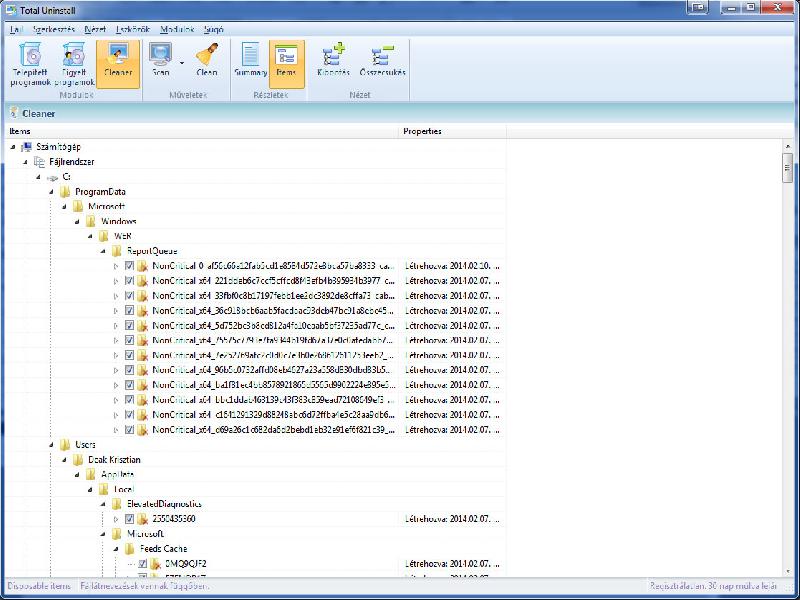Image resolution: width=800 pixels, height=600 pixels.
Task: Uncheck the 0MQ9QJF2 item checkbox
Action: 143,564
